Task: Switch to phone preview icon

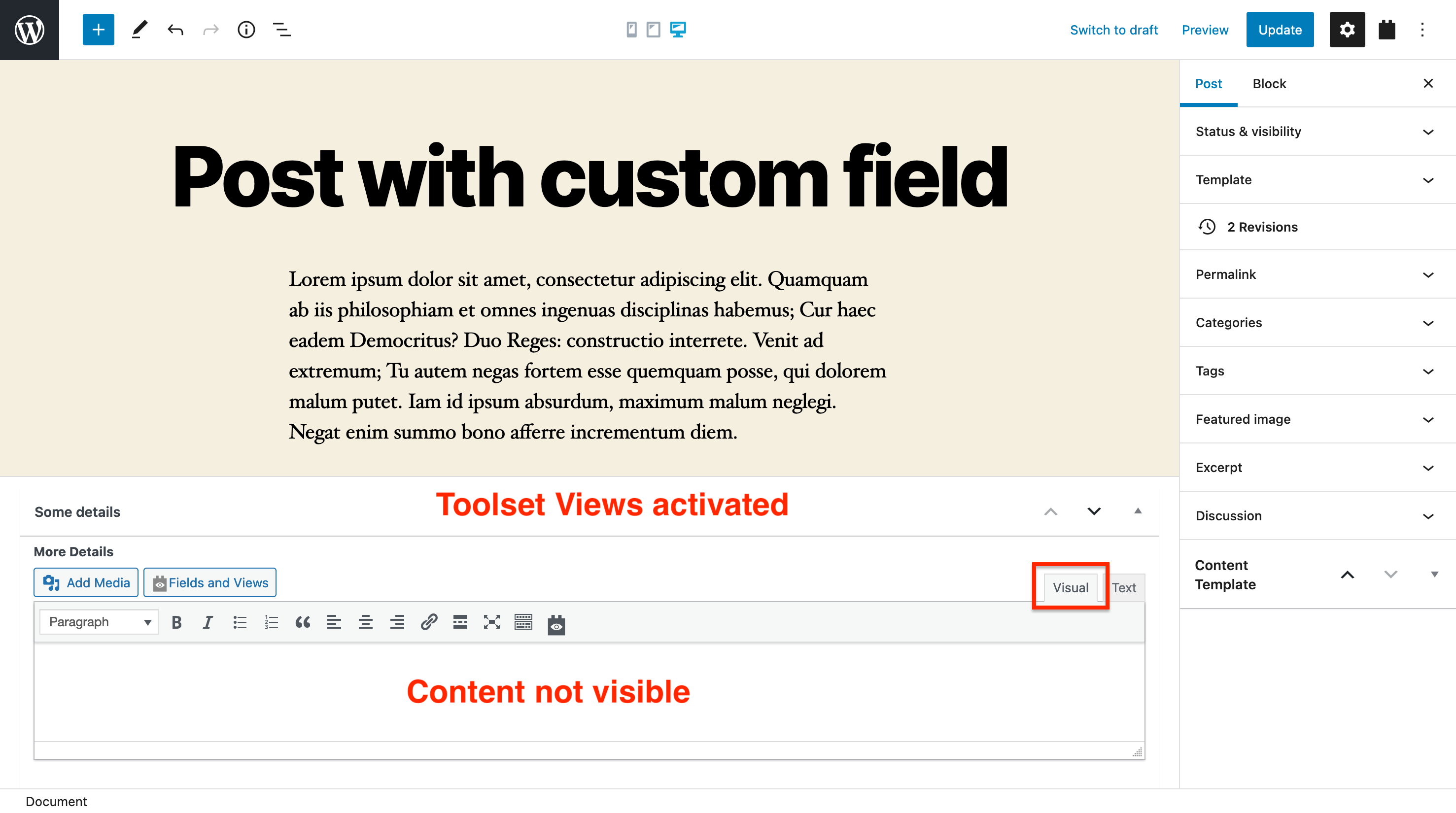Action: coord(631,30)
